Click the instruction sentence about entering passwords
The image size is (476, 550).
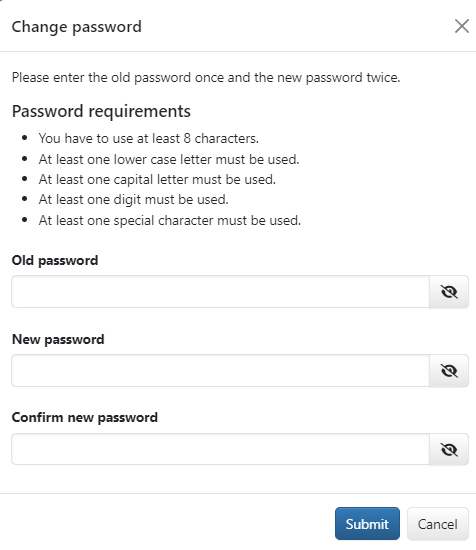pos(206,78)
